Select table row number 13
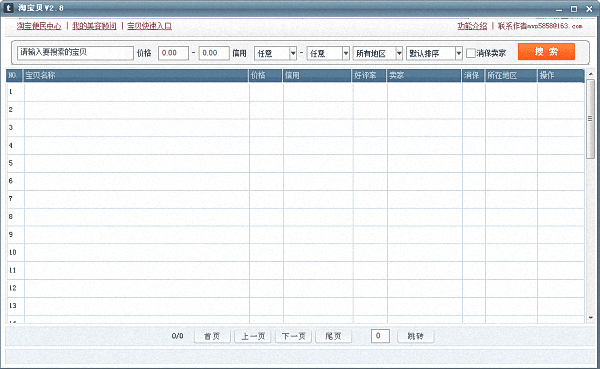 [x=295, y=306]
